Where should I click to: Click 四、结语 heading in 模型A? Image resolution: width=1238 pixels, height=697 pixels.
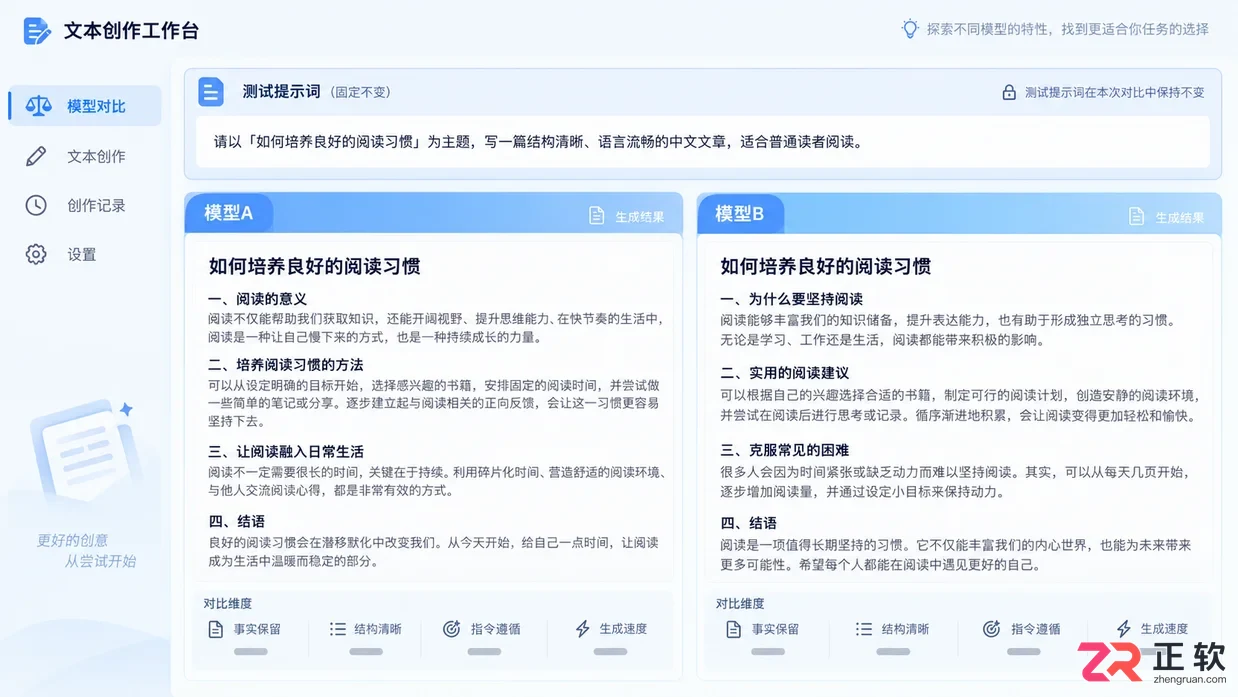coord(236,521)
